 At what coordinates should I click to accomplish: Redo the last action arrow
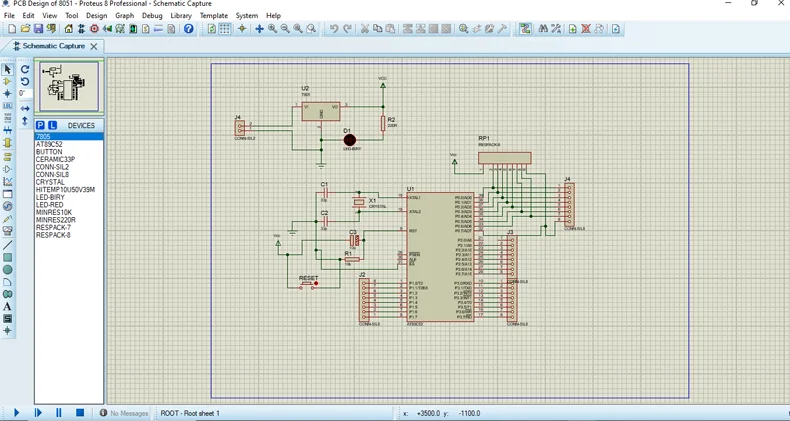[347, 29]
